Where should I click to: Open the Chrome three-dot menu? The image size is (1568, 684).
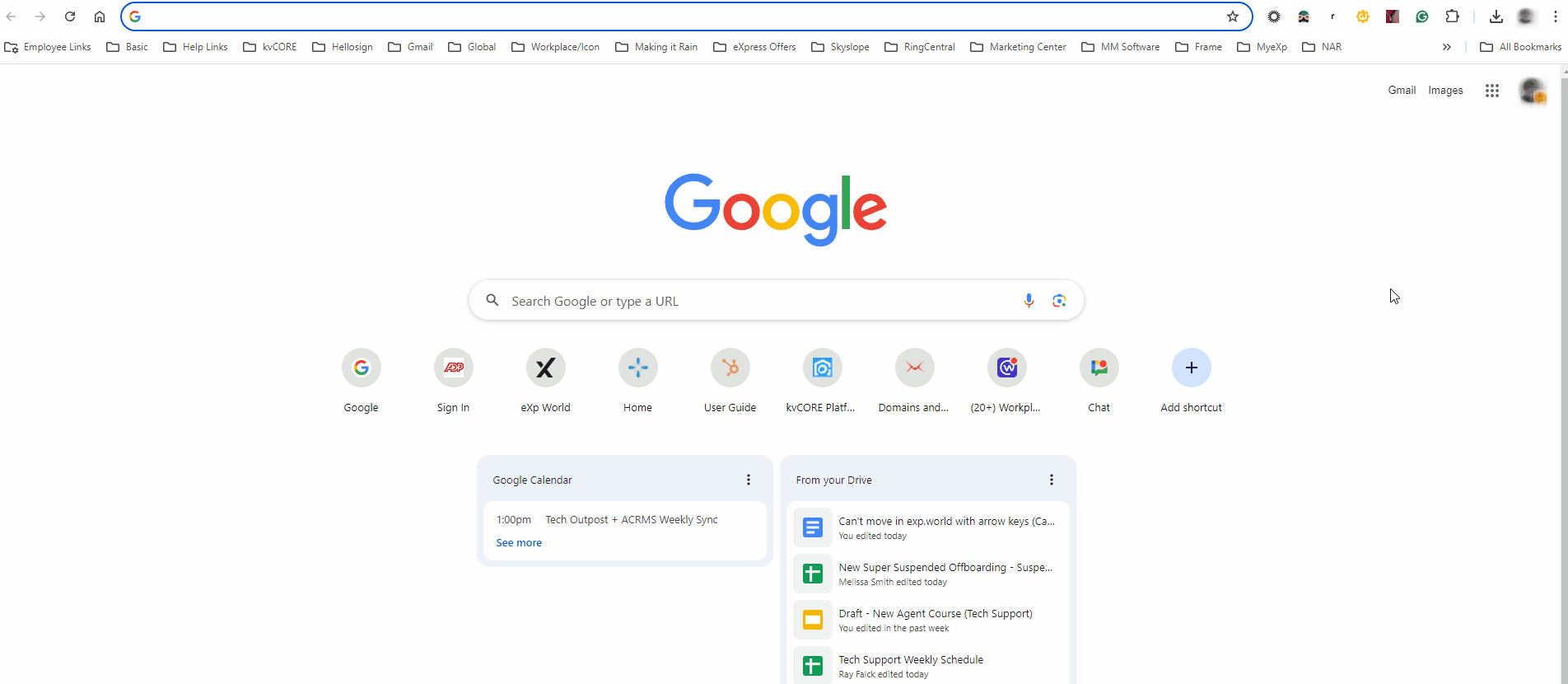tap(1556, 16)
